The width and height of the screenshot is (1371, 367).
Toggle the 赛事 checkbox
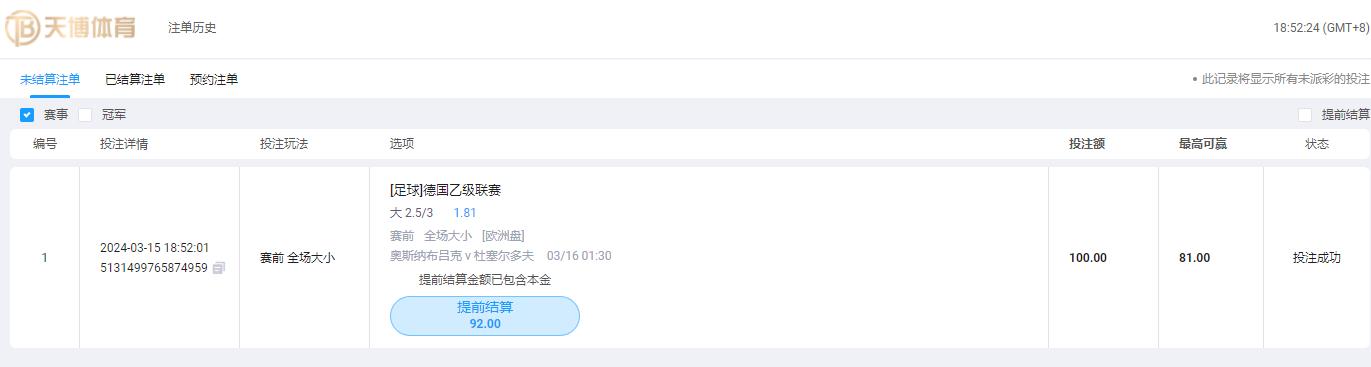pyautogui.click(x=27, y=115)
